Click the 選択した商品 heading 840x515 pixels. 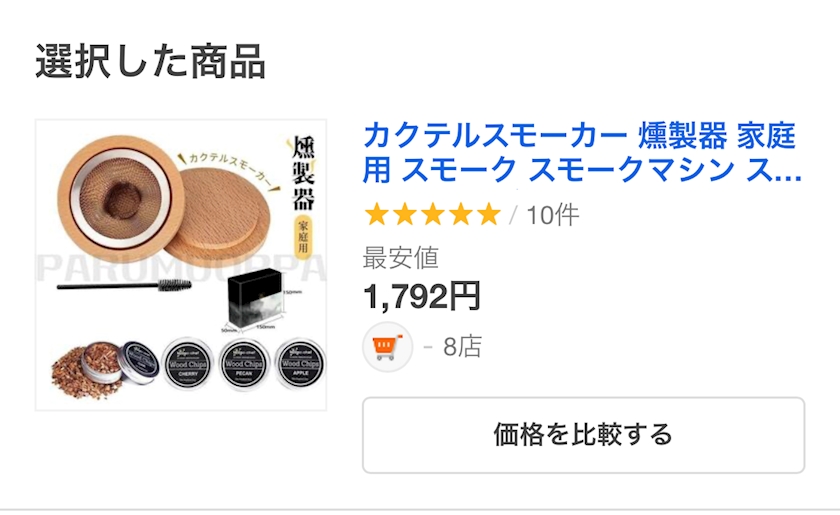click(x=151, y=62)
